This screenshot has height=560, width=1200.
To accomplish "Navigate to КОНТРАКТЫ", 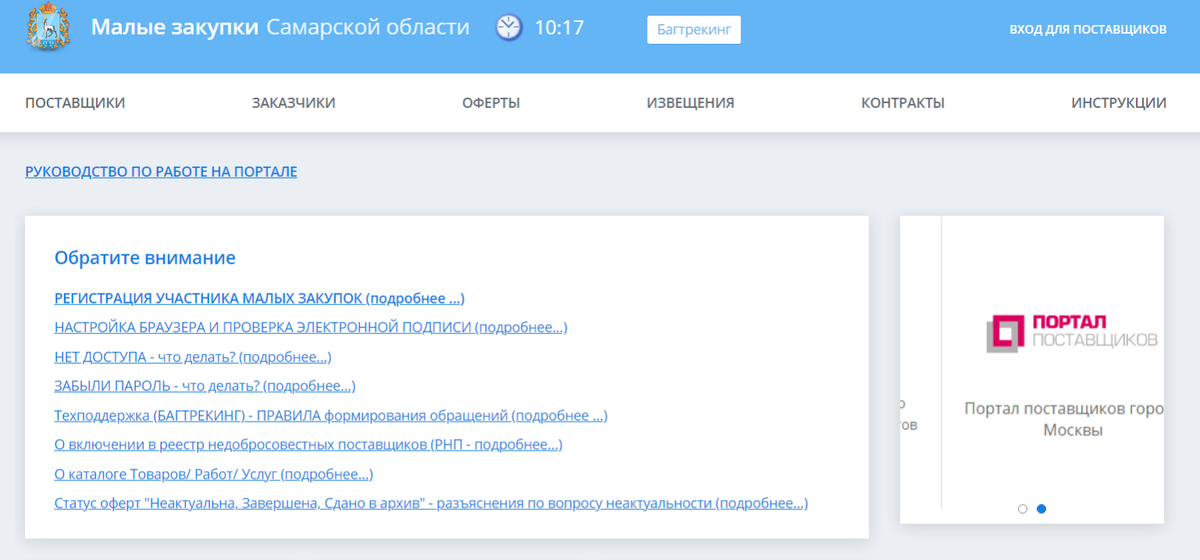I will pyautogui.click(x=903, y=103).
